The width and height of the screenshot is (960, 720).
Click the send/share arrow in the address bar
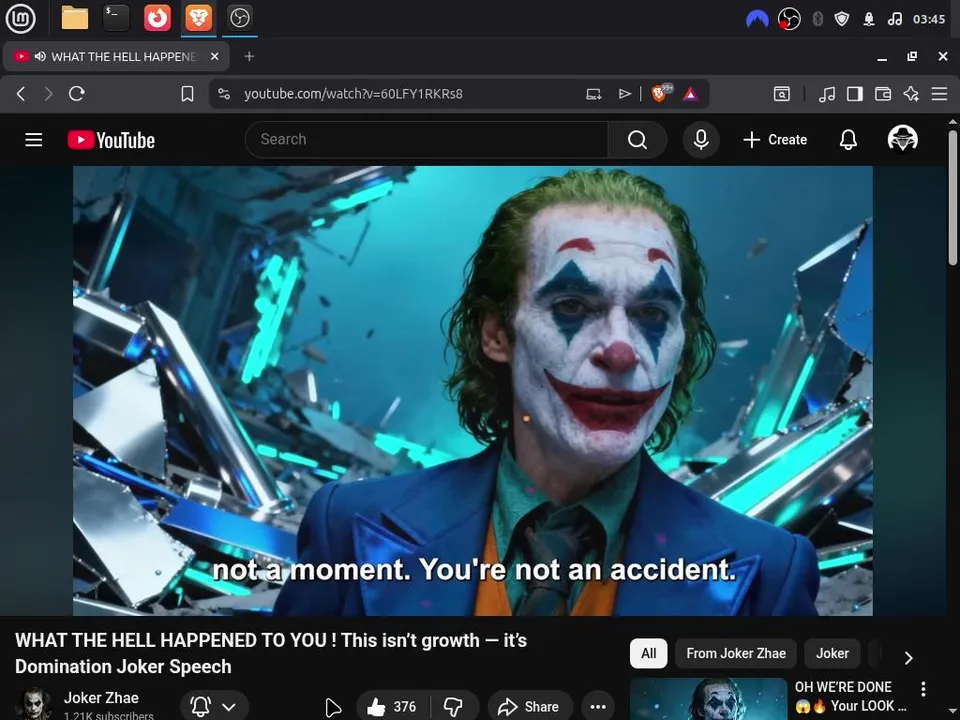(x=624, y=94)
